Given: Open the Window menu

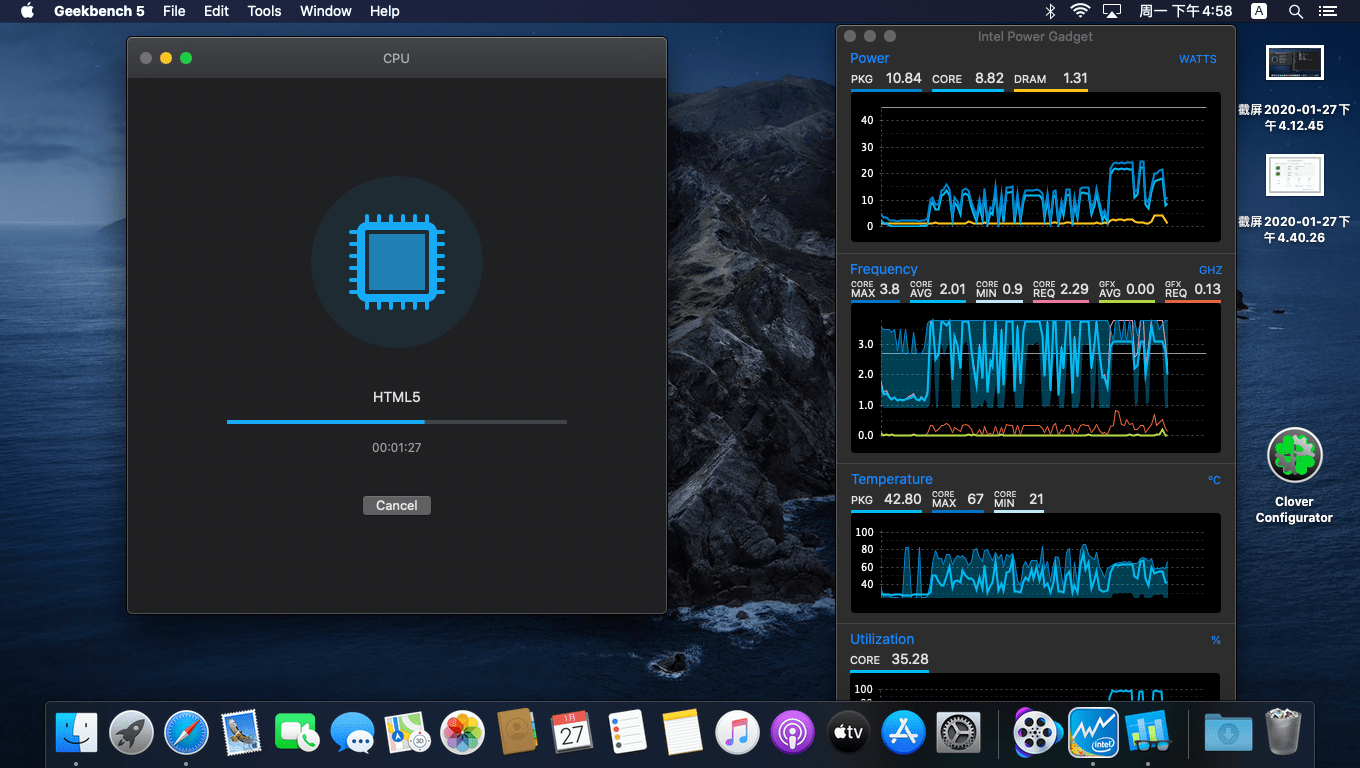Looking at the screenshot, I should 325,11.
